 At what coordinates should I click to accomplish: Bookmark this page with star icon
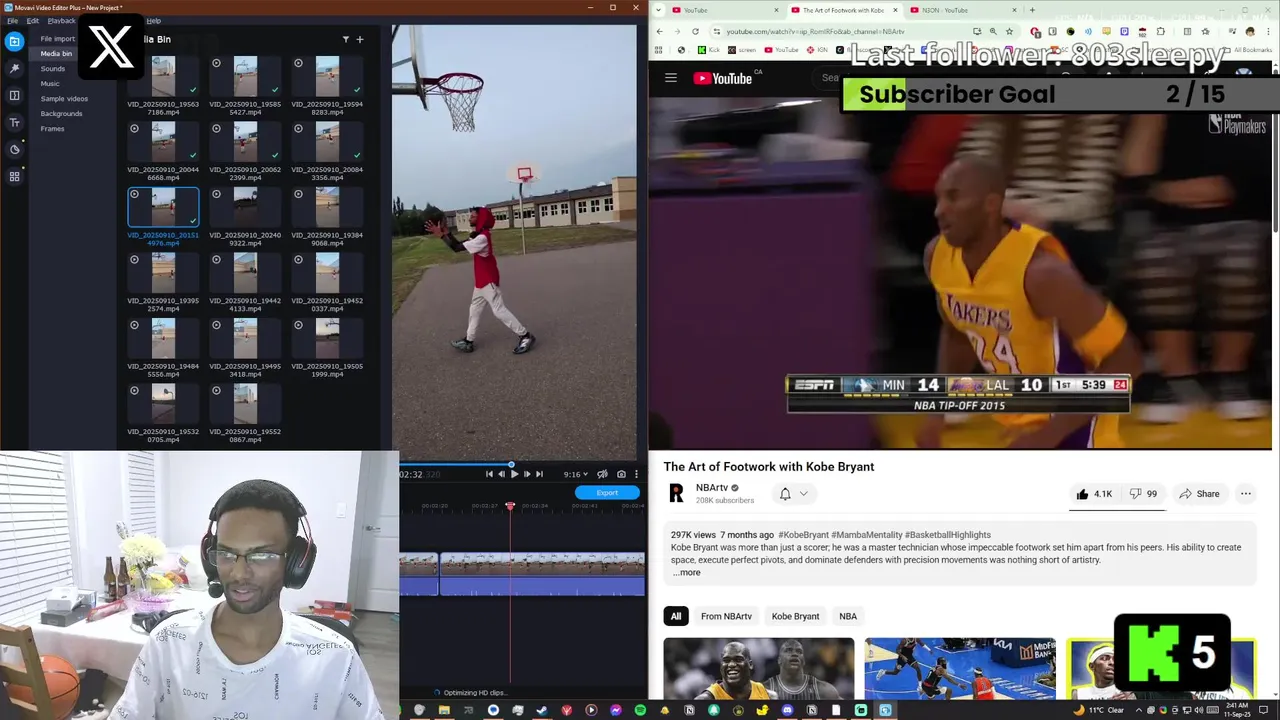click(x=1009, y=31)
